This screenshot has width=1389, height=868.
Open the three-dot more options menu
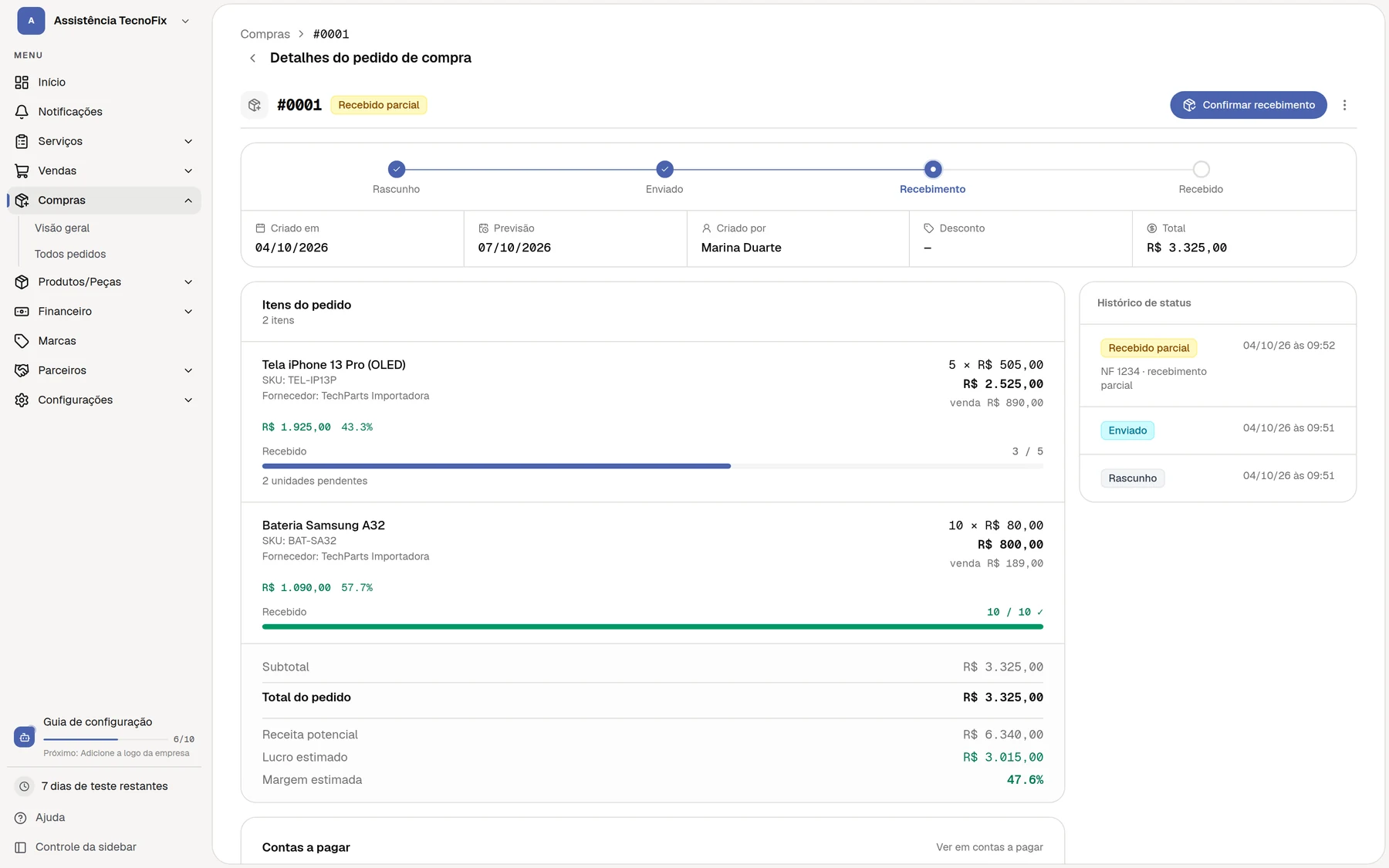(x=1344, y=105)
